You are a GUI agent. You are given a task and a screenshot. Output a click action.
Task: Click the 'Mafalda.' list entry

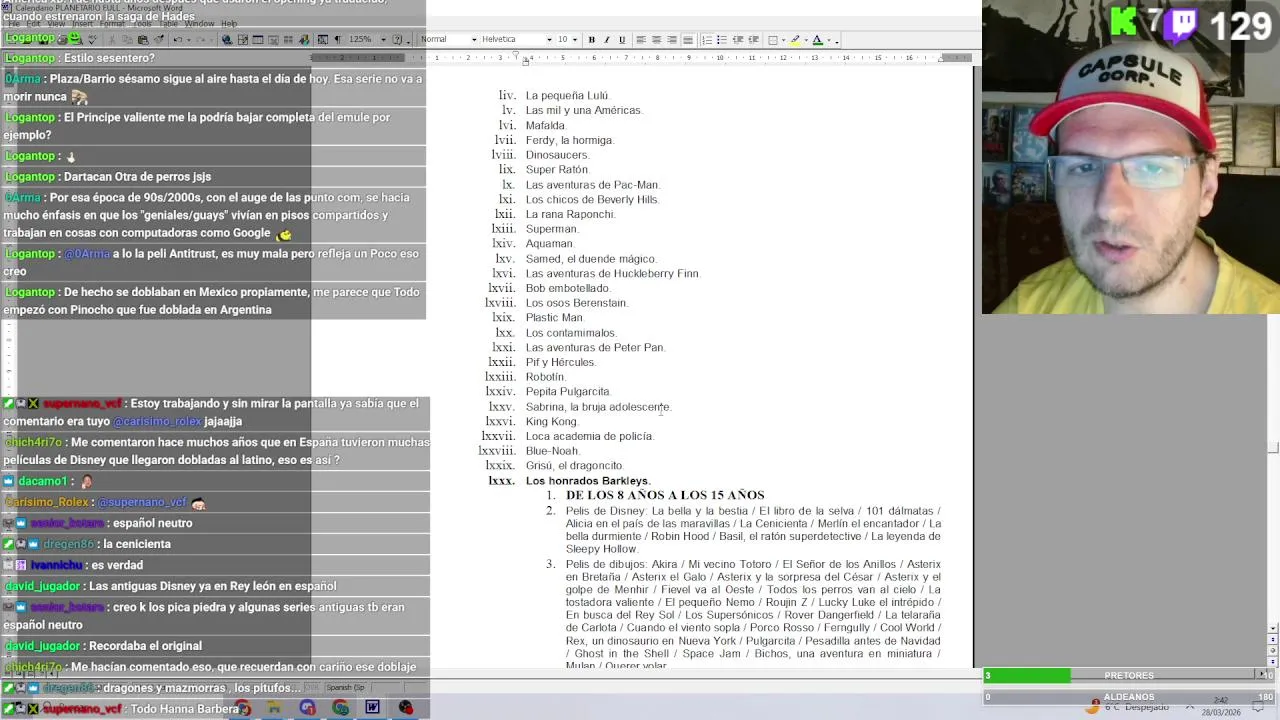(x=546, y=125)
